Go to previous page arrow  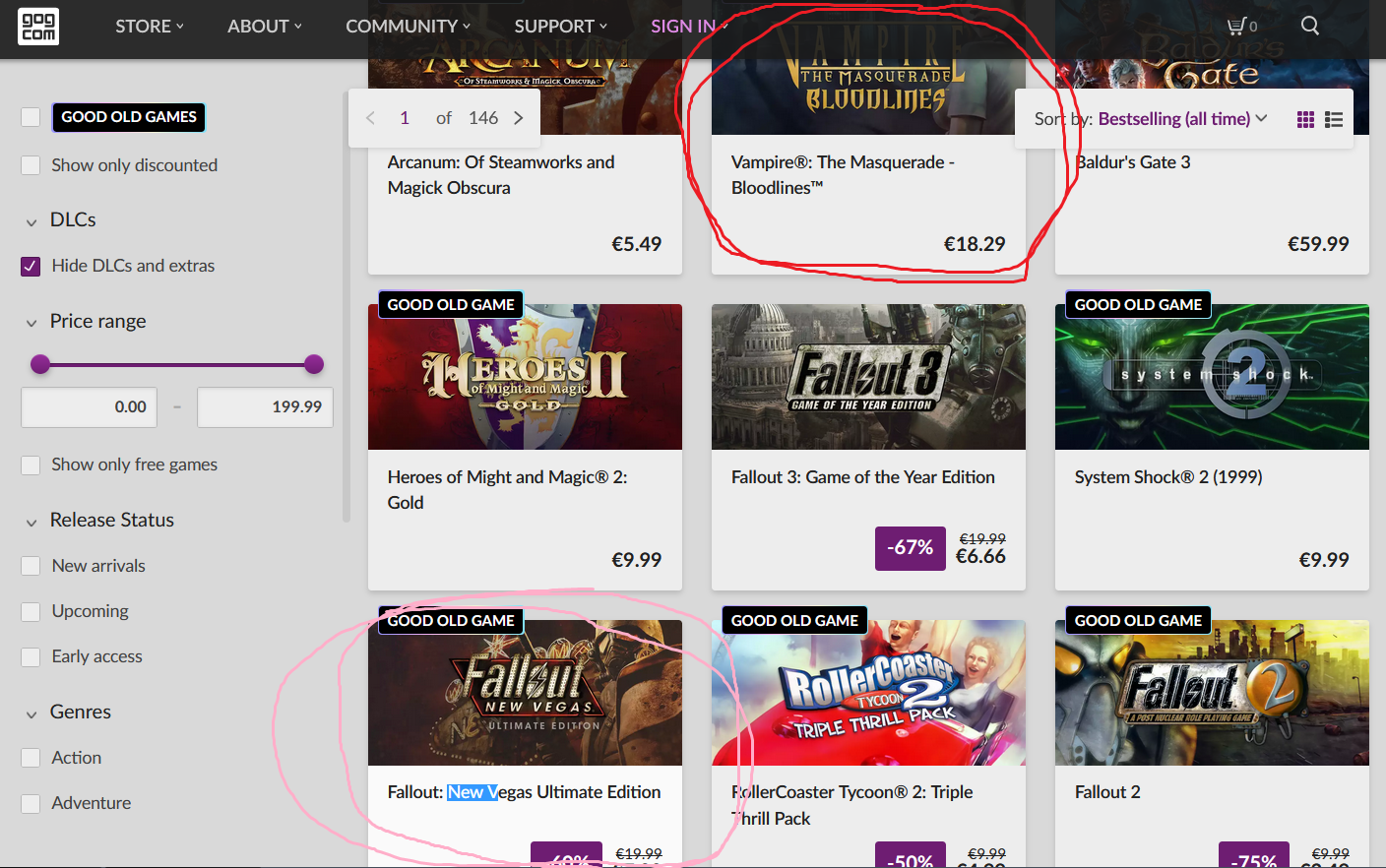click(x=370, y=118)
